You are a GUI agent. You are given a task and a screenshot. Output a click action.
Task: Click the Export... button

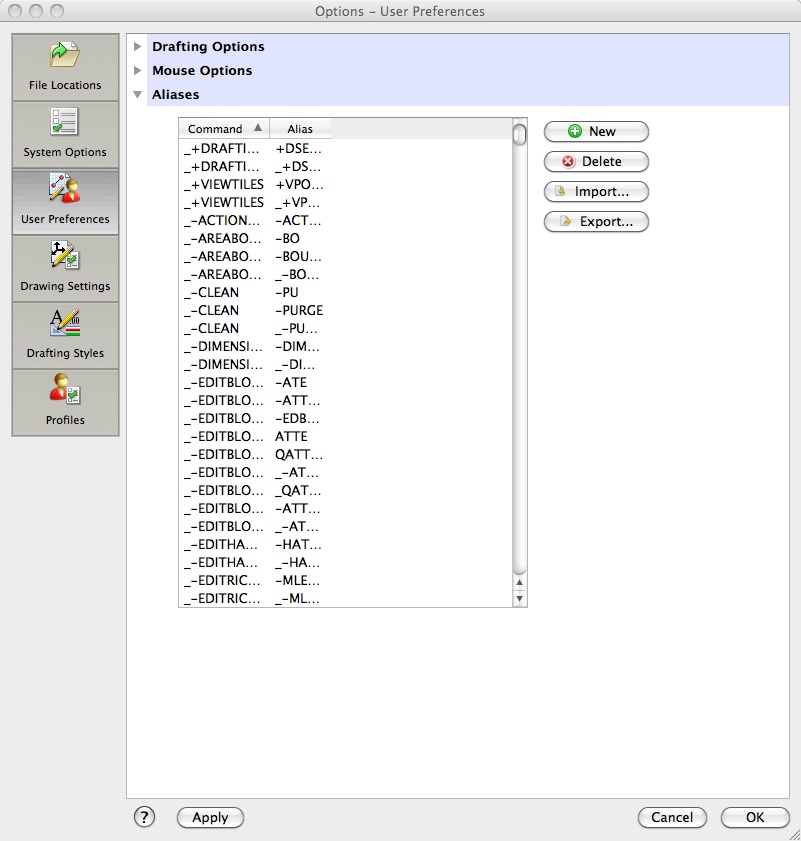pos(596,222)
